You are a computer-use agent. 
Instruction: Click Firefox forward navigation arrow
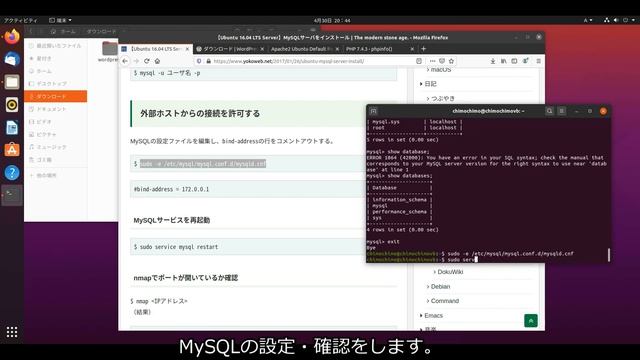[x=136, y=61]
